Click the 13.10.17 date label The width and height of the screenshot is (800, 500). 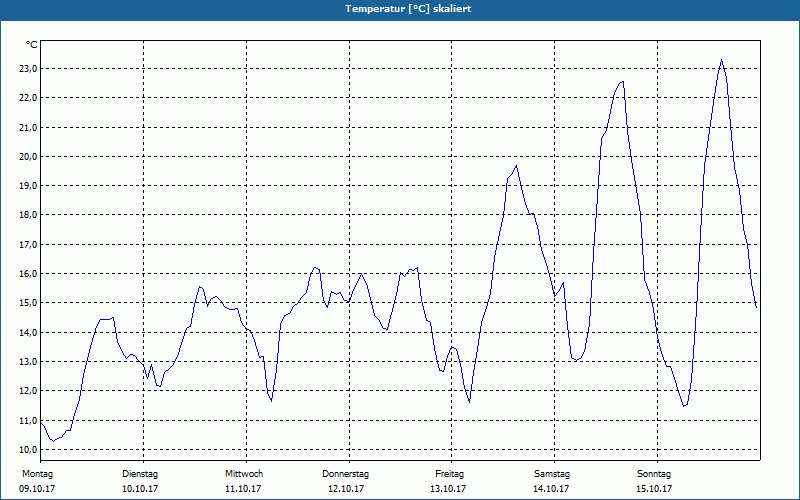pos(448,489)
